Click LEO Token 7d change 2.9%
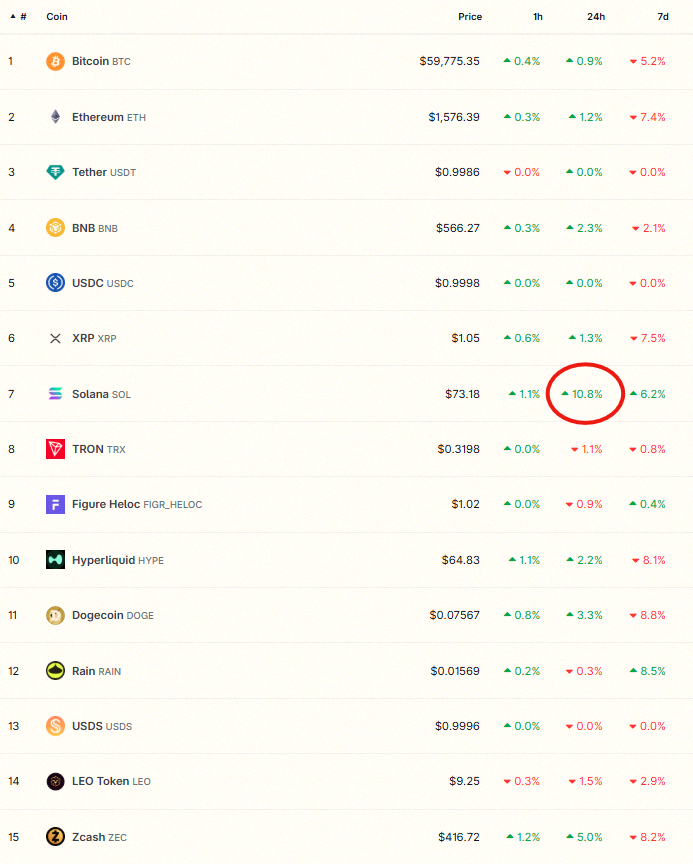Screen dimensions: 693x864 [x=648, y=781]
